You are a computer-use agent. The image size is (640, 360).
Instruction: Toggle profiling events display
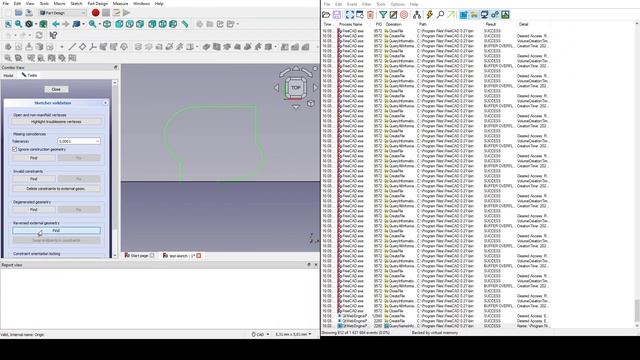505,15
